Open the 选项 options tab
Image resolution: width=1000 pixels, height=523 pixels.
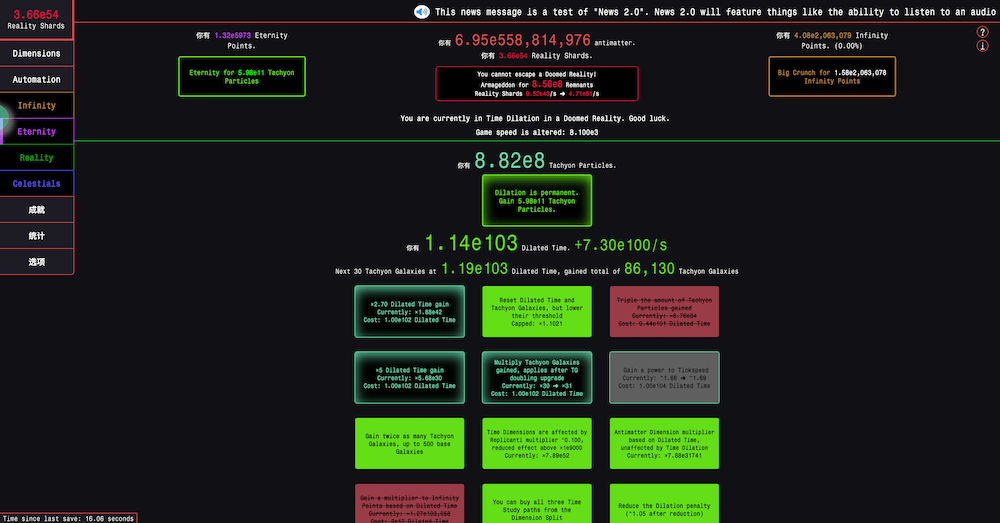coord(37,262)
